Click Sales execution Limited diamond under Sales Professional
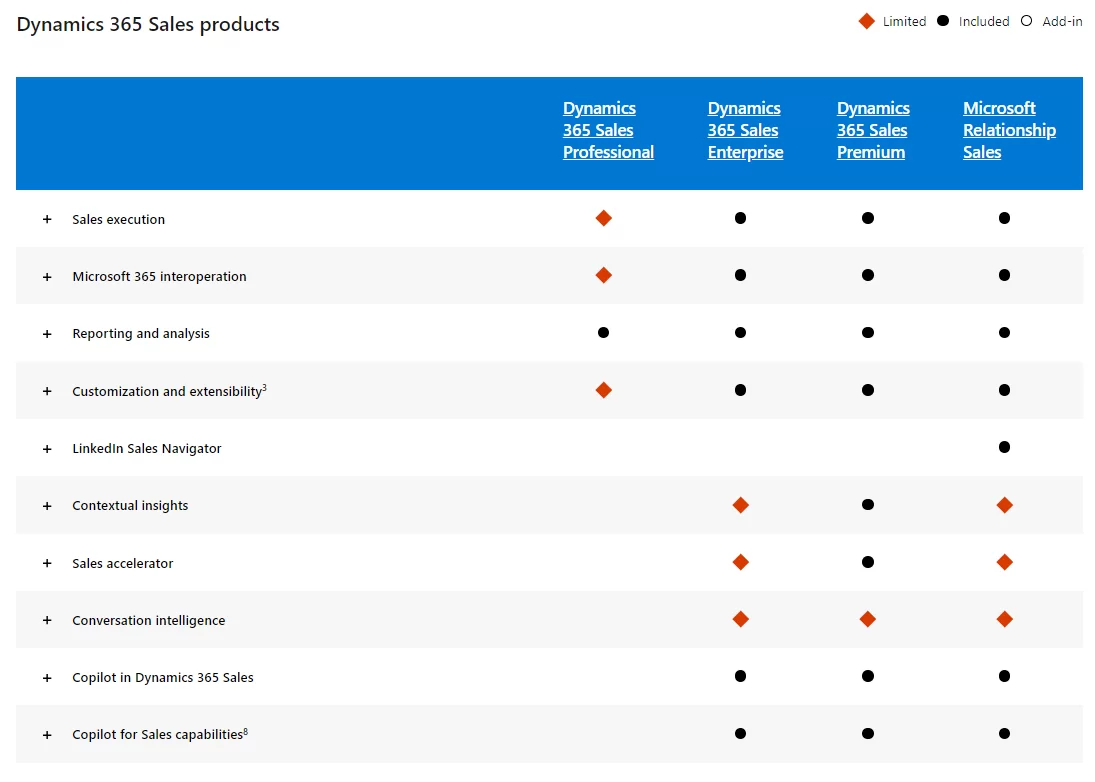Screen dimensions: 1095x782 [x=603, y=218]
